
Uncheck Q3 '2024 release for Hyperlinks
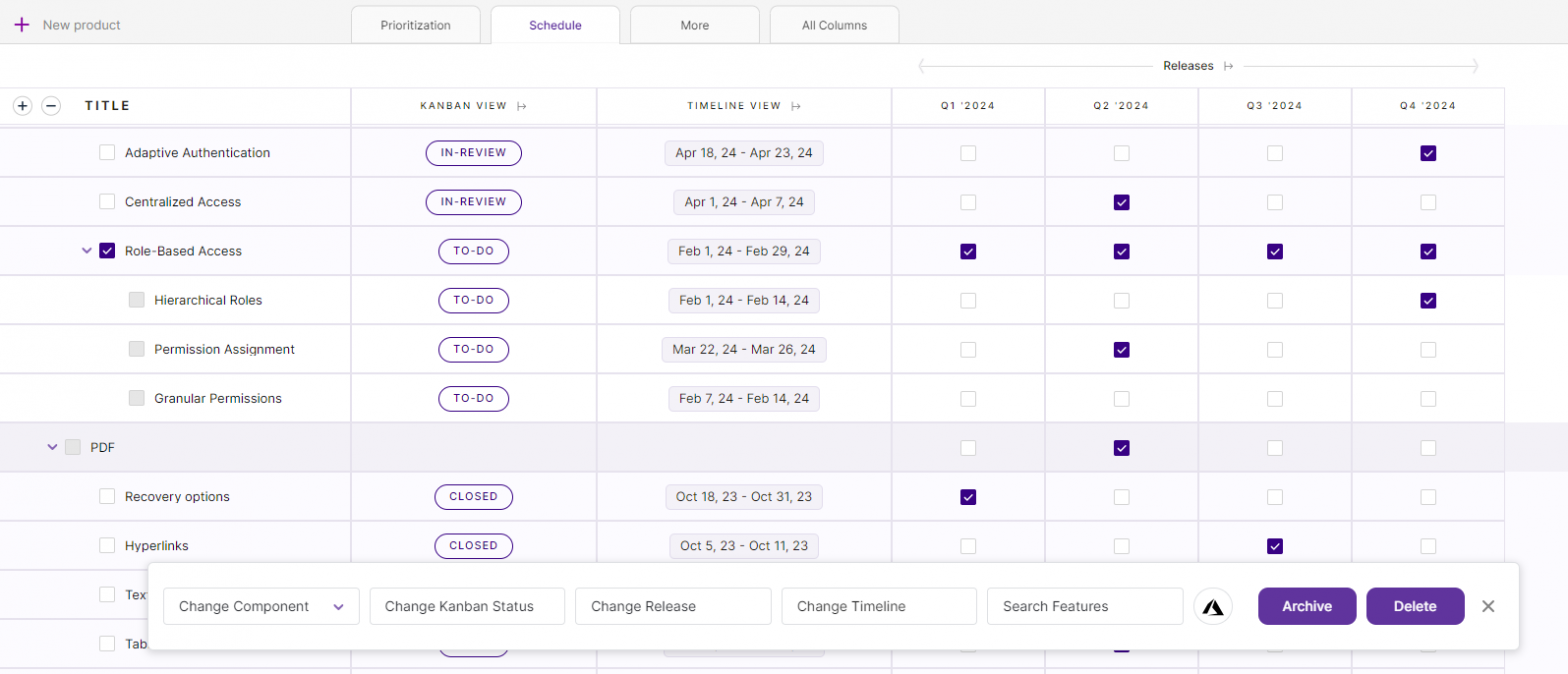1275,546
